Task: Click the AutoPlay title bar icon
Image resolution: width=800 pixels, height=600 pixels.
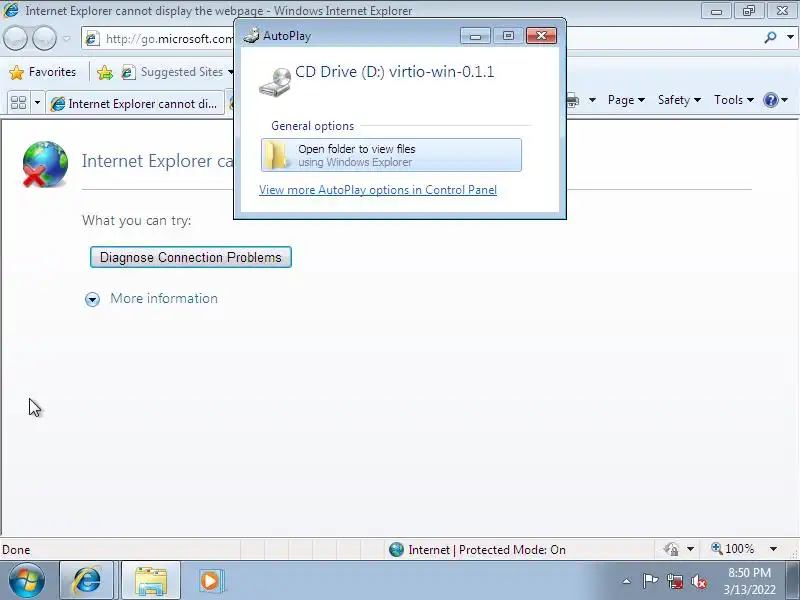Action: pyautogui.click(x=251, y=36)
